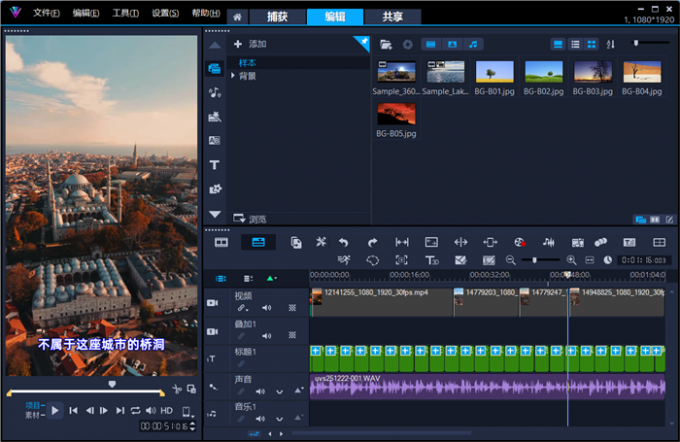
Task: Open the 文件(F) menu
Action: 46,13
